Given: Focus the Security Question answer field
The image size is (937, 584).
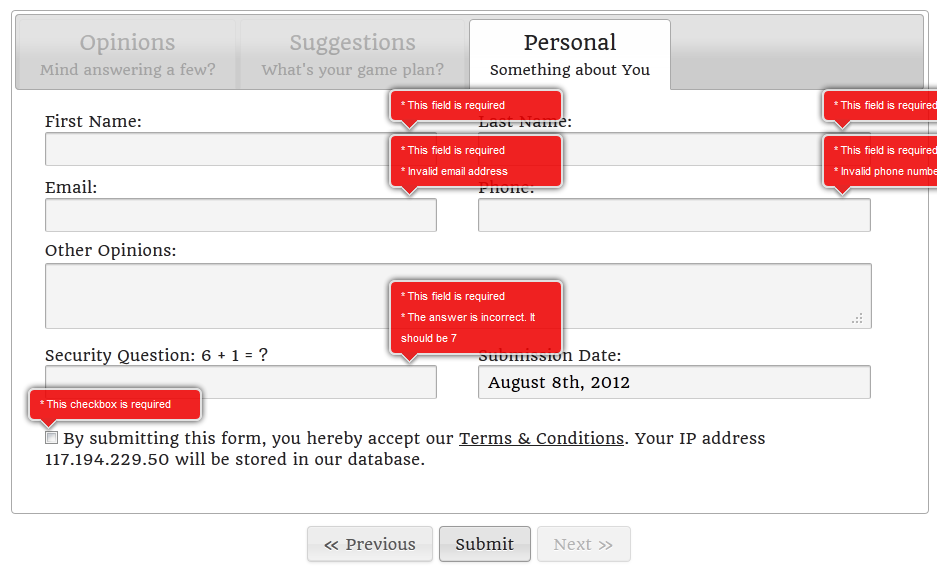Looking at the screenshot, I should point(241,382).
